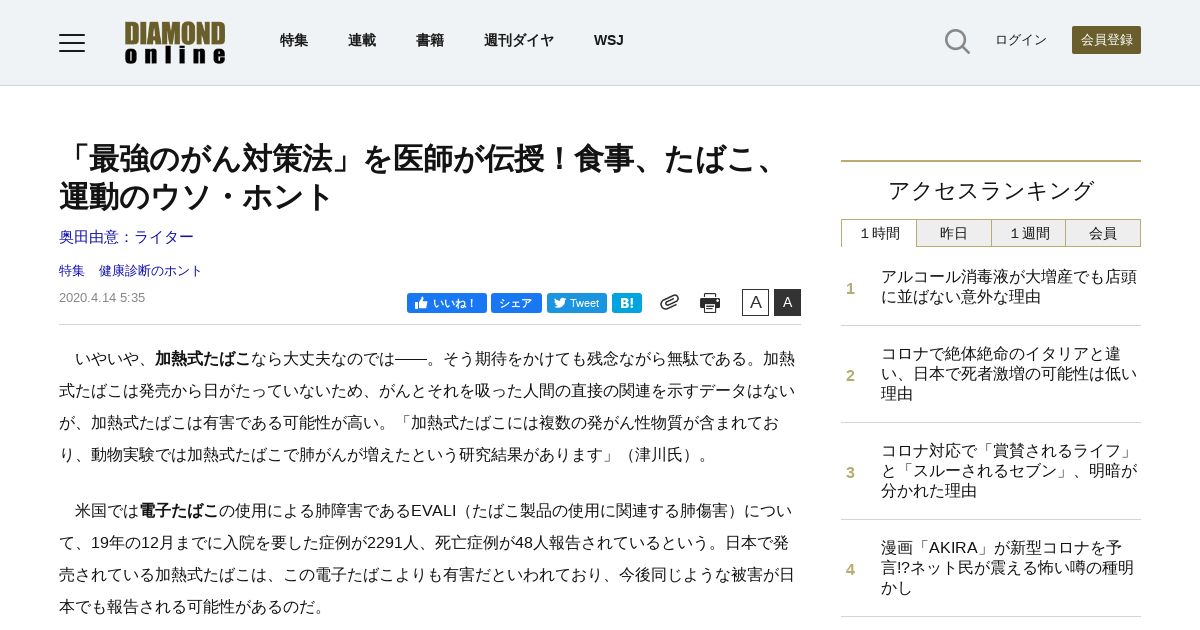Open the 連載 menu item
The image size is (1200, 630).
(x=362, y=41)
